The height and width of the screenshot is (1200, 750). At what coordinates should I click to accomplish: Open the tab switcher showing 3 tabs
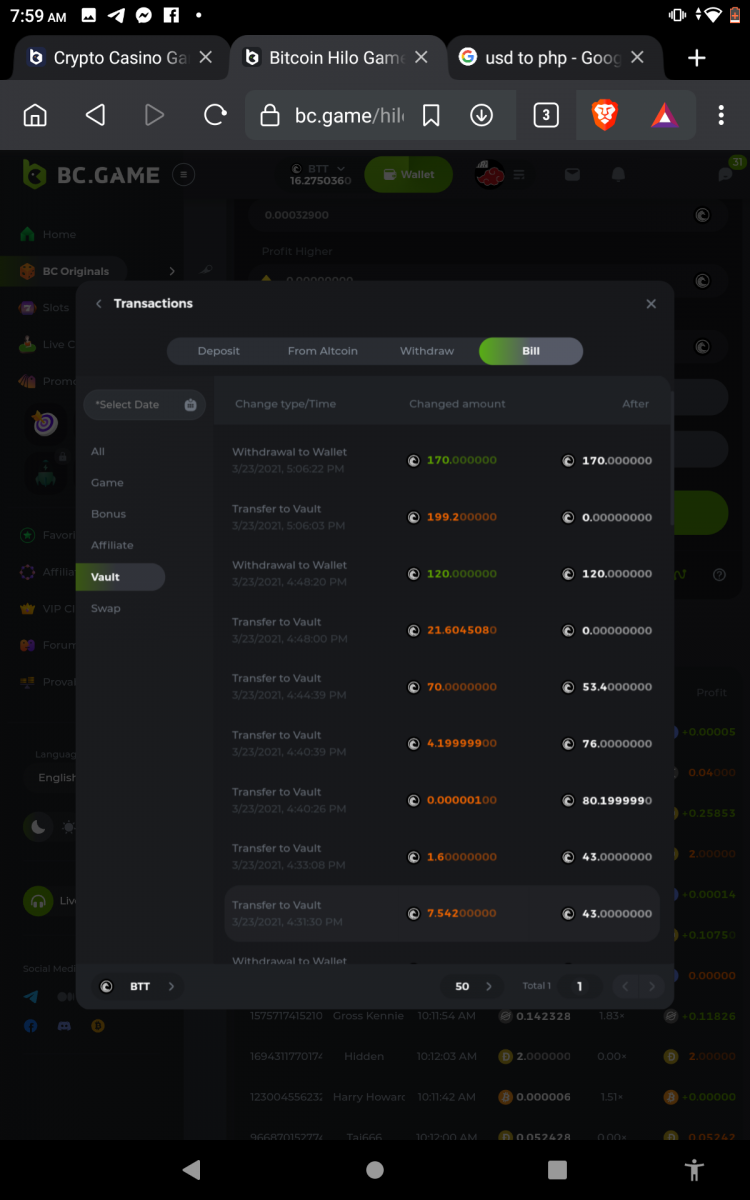tap(545, 116)
